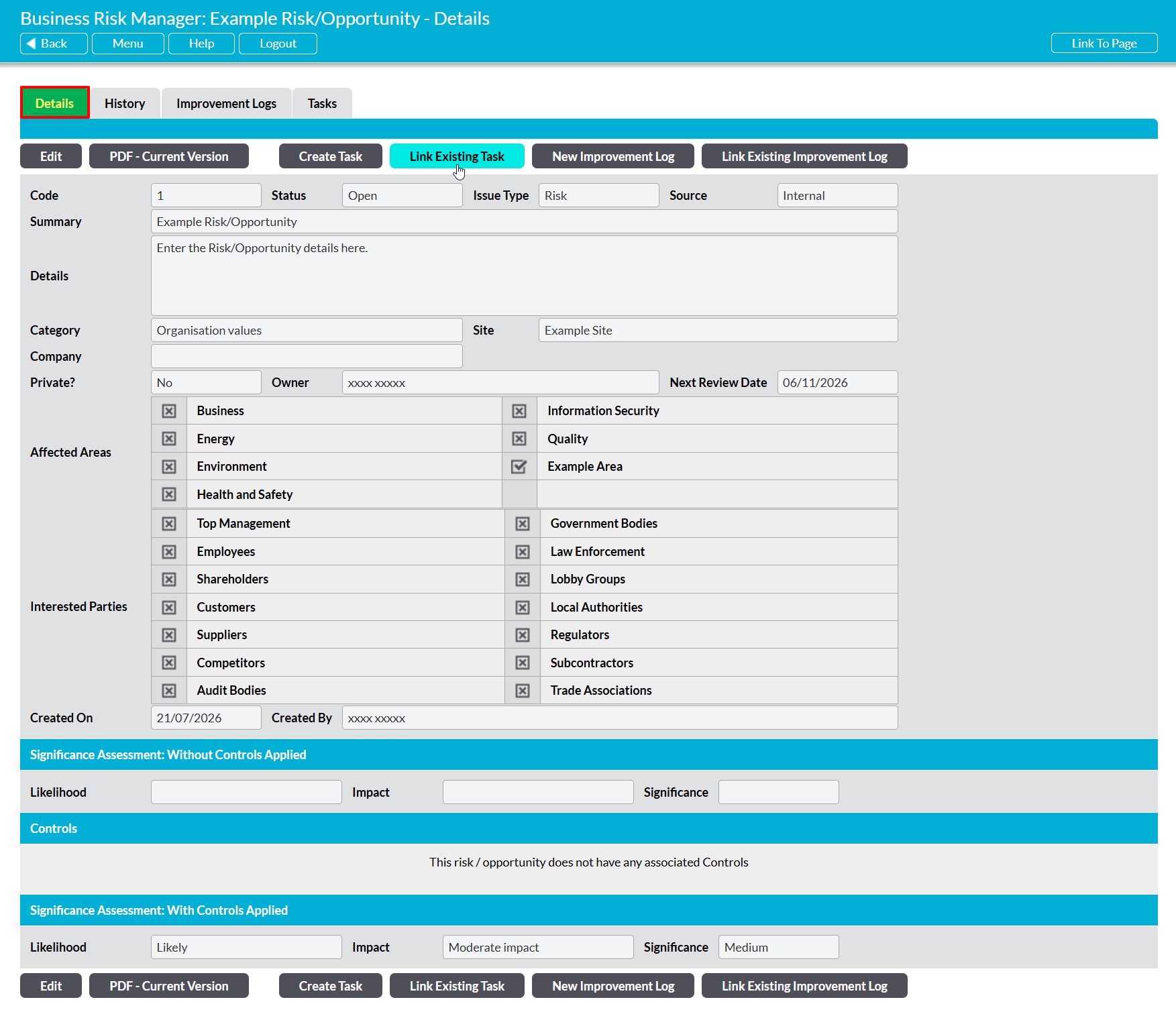Click the bottom Link Existing Improvement Log button
The width and height of the screenshot is (1176, 1010).
tap(804, 986)
